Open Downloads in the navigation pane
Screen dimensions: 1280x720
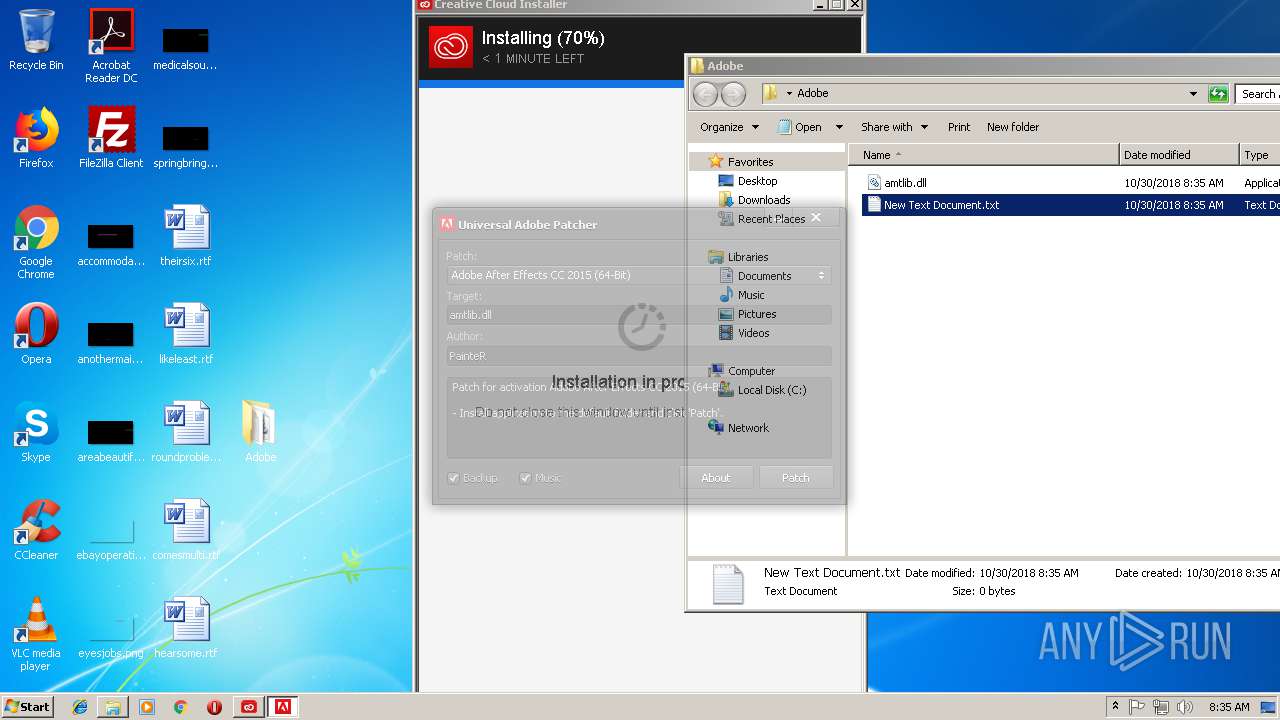pos(764,200)
